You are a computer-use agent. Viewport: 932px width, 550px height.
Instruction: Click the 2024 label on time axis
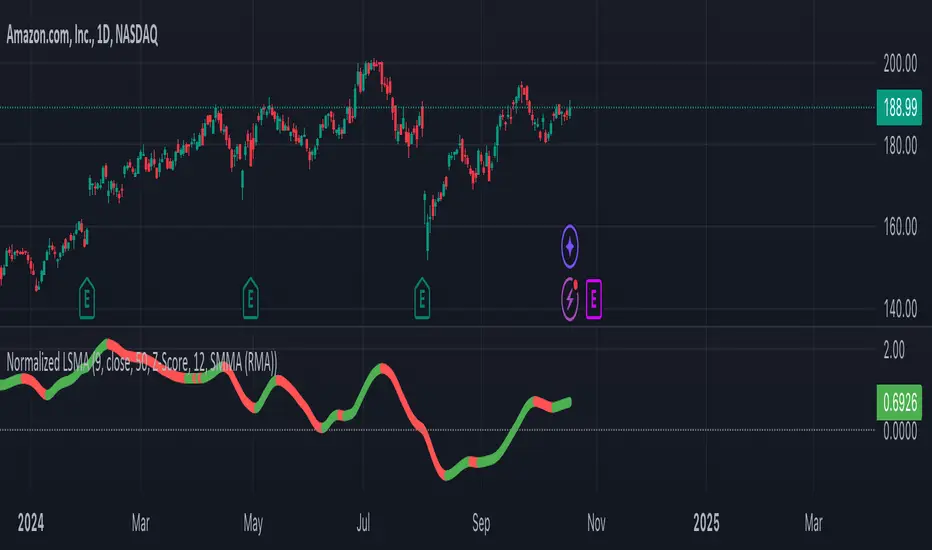click(31, 523)
